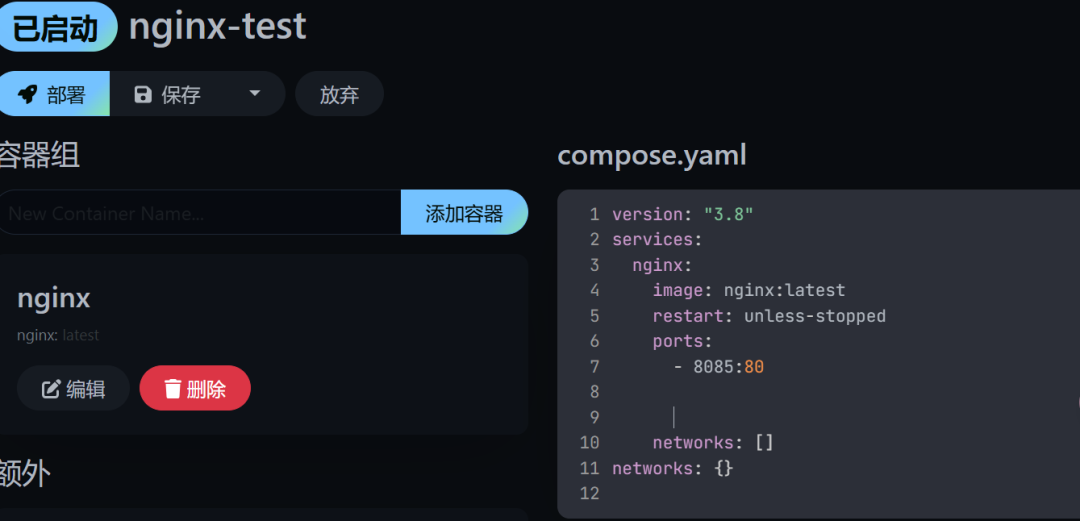Click the rocket deploy icon

pyautogui.click(x=28, y=95)
